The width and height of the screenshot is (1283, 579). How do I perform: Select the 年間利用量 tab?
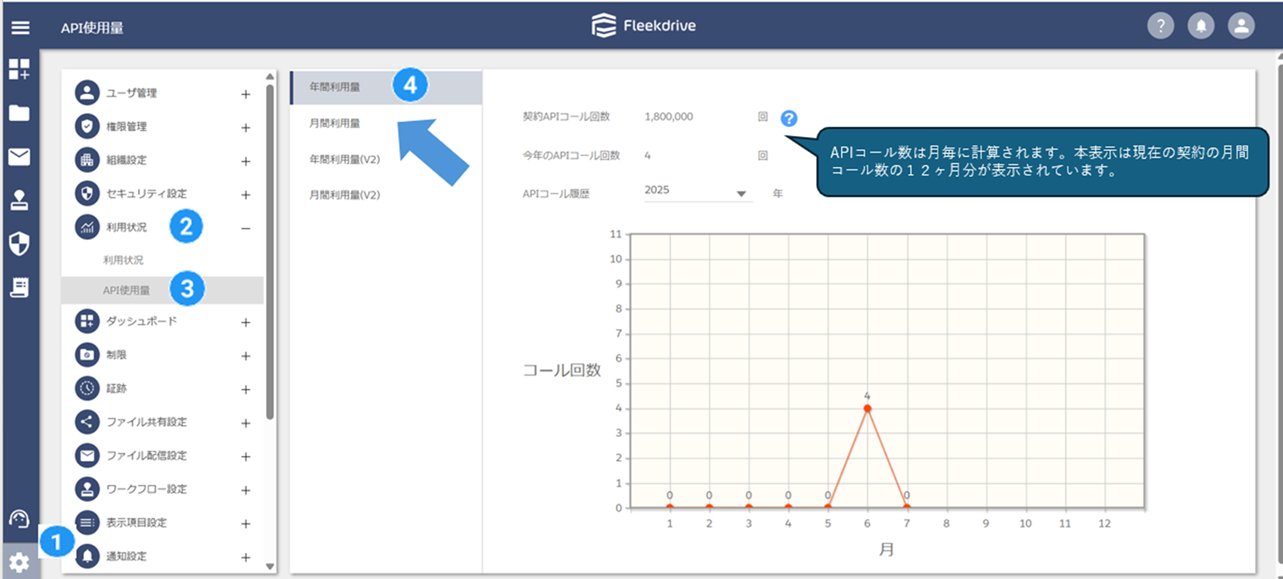[386, 87]
